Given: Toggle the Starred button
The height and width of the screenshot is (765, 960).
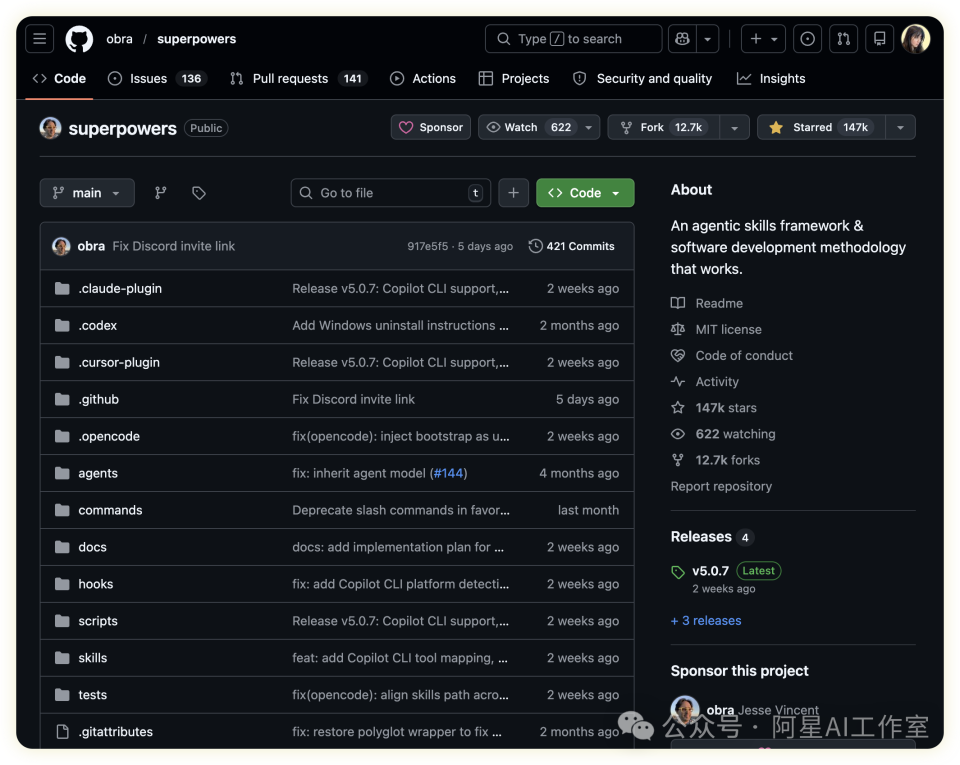Looking at the screenshot, I should [x=821, y=127].
